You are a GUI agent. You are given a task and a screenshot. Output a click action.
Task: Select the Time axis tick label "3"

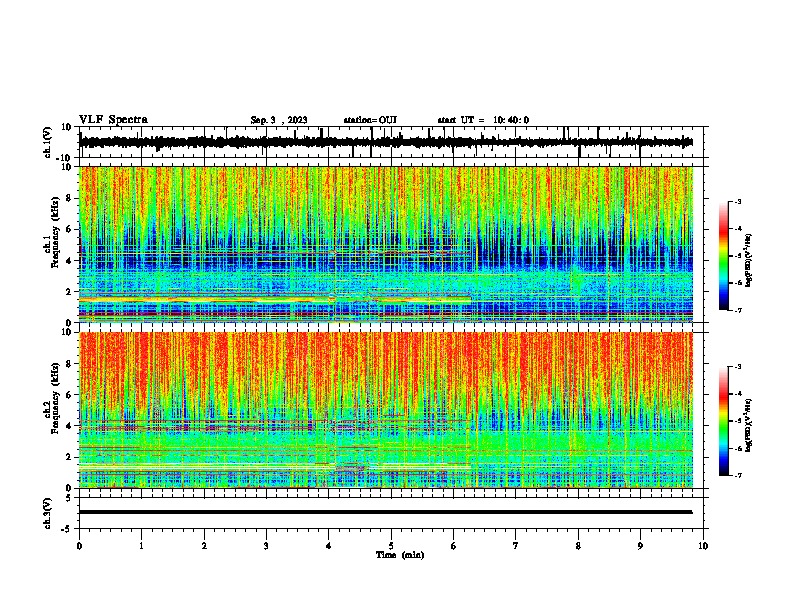(266, 546)
